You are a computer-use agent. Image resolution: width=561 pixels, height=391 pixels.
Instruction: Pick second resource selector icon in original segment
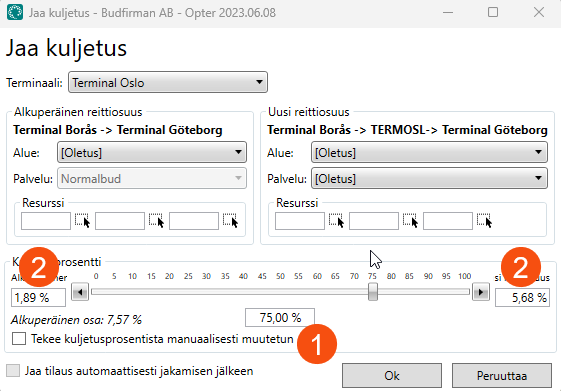click(x=156, y=221)
